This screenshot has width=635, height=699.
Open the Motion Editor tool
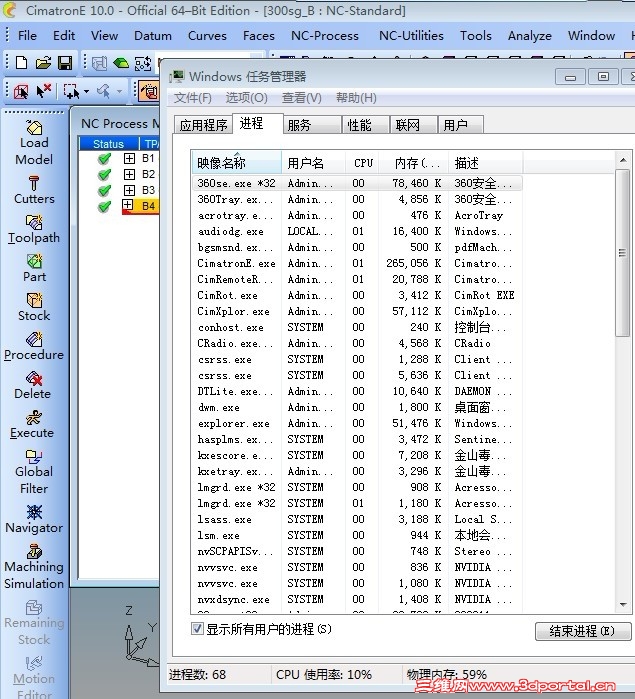pyautogui.click(x=34, y=679)
